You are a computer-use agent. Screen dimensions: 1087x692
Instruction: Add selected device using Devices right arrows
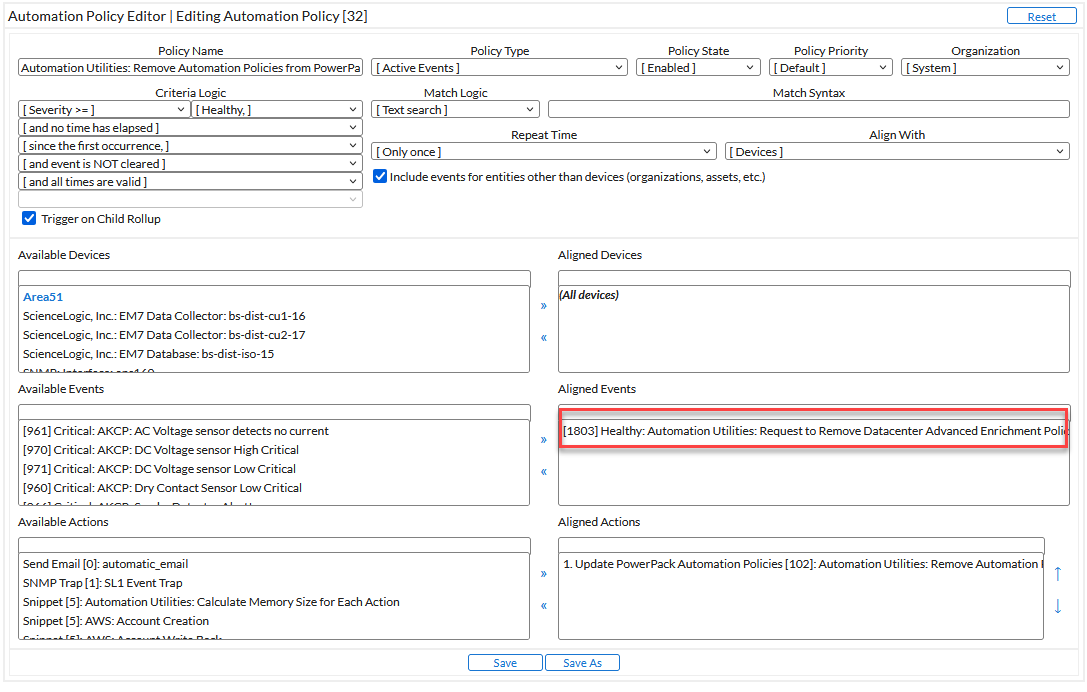click(x=544, y=306)
